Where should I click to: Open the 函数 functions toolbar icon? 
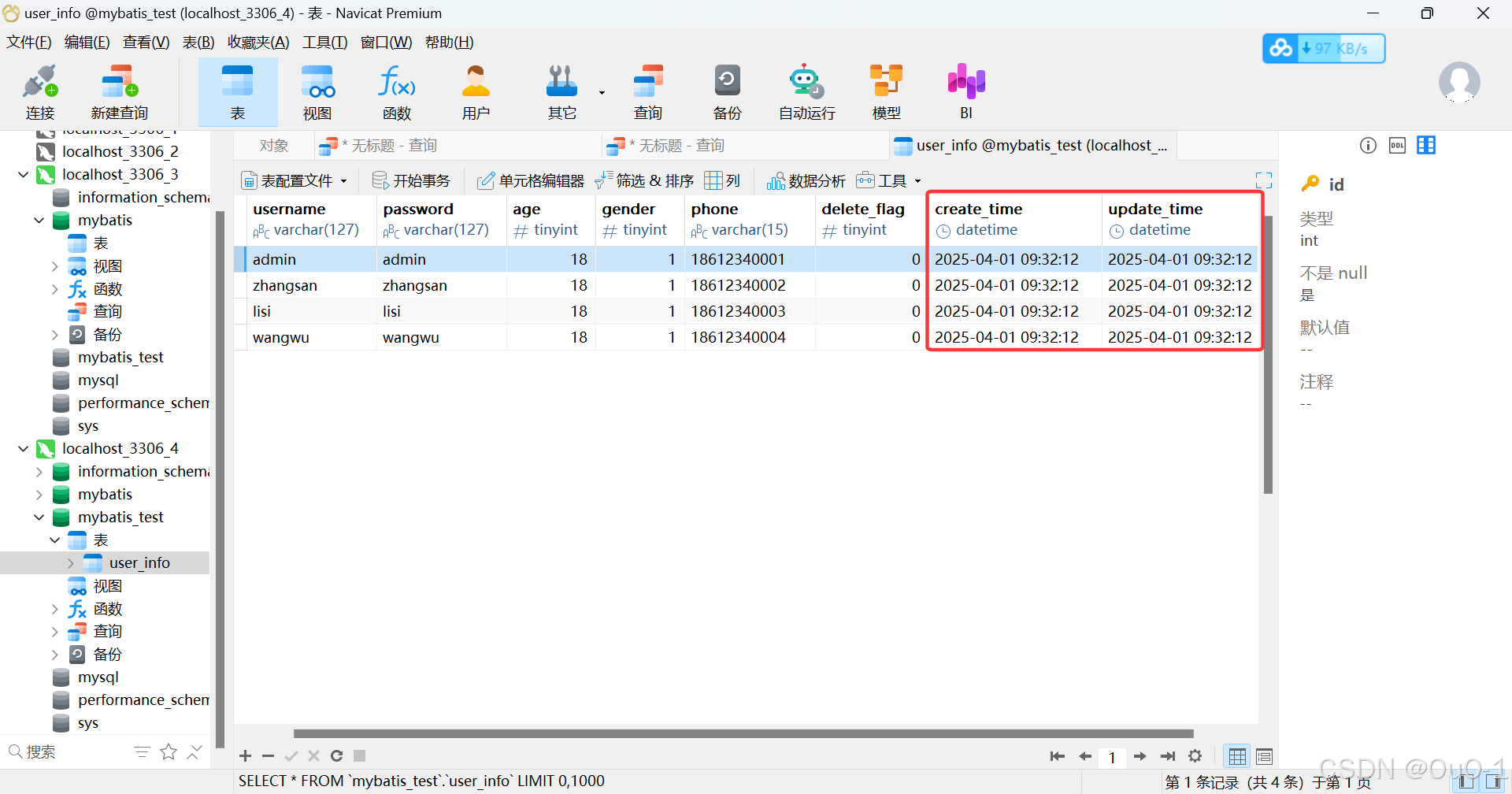click(397, 92)
